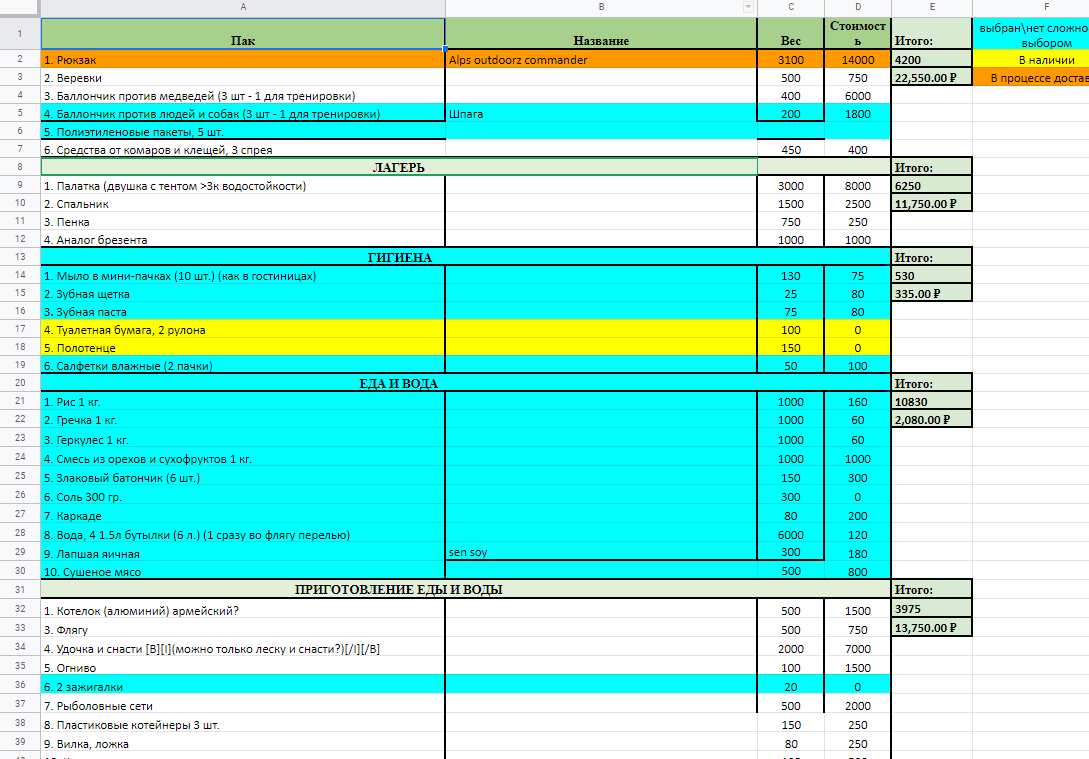The height and width of the screenshot is (759, 1089).
Task: Select '13,750.00 ₽' total cell
Action: 932,628
